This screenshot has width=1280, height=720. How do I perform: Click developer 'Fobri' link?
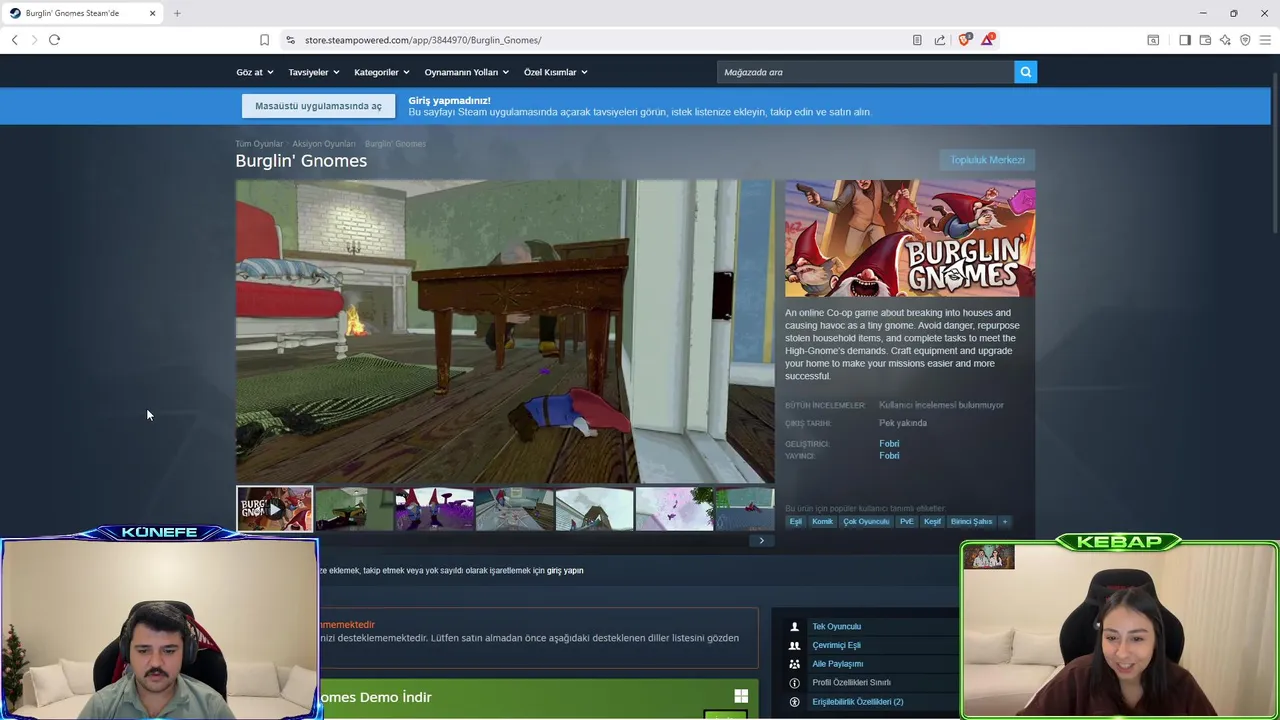[889, 443]
